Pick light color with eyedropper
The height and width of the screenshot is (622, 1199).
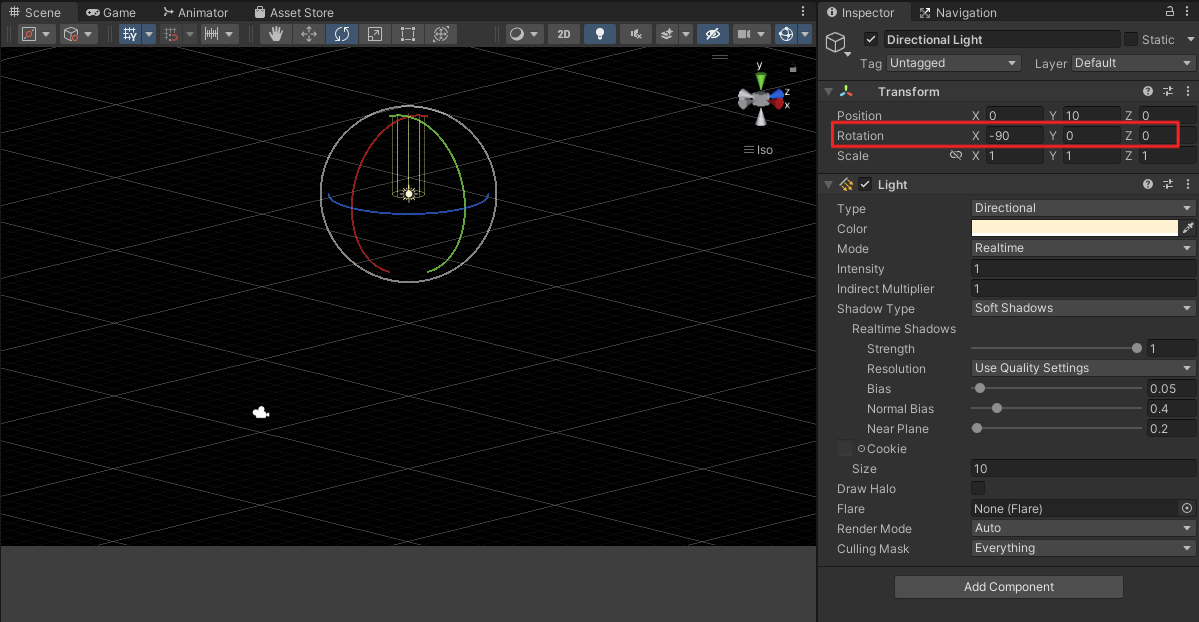[1188, 228]
